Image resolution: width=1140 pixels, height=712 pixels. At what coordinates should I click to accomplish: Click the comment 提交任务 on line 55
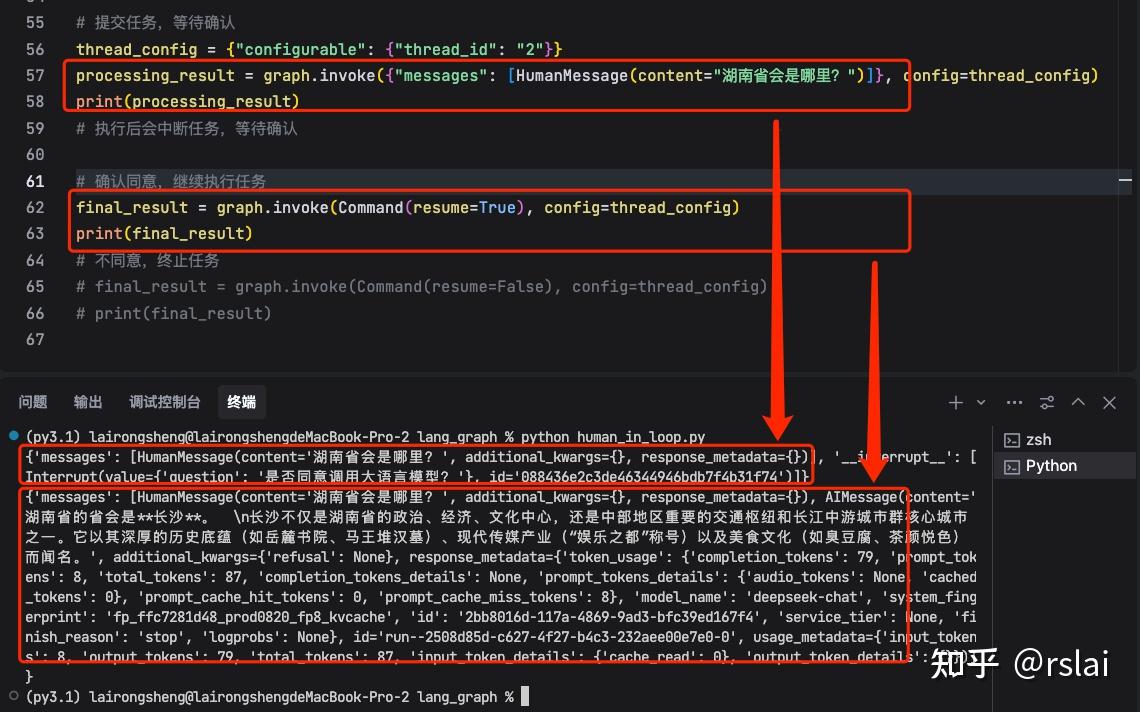coord(156,23)
